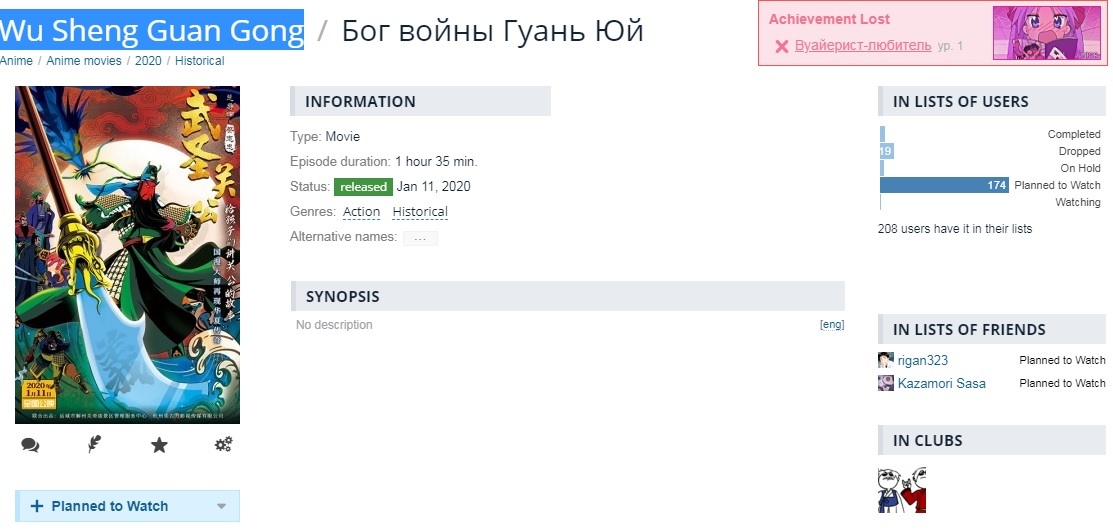The image size is (1113, 529).
Task: Open the movie poster image
Action: click(x=128, y=255)
